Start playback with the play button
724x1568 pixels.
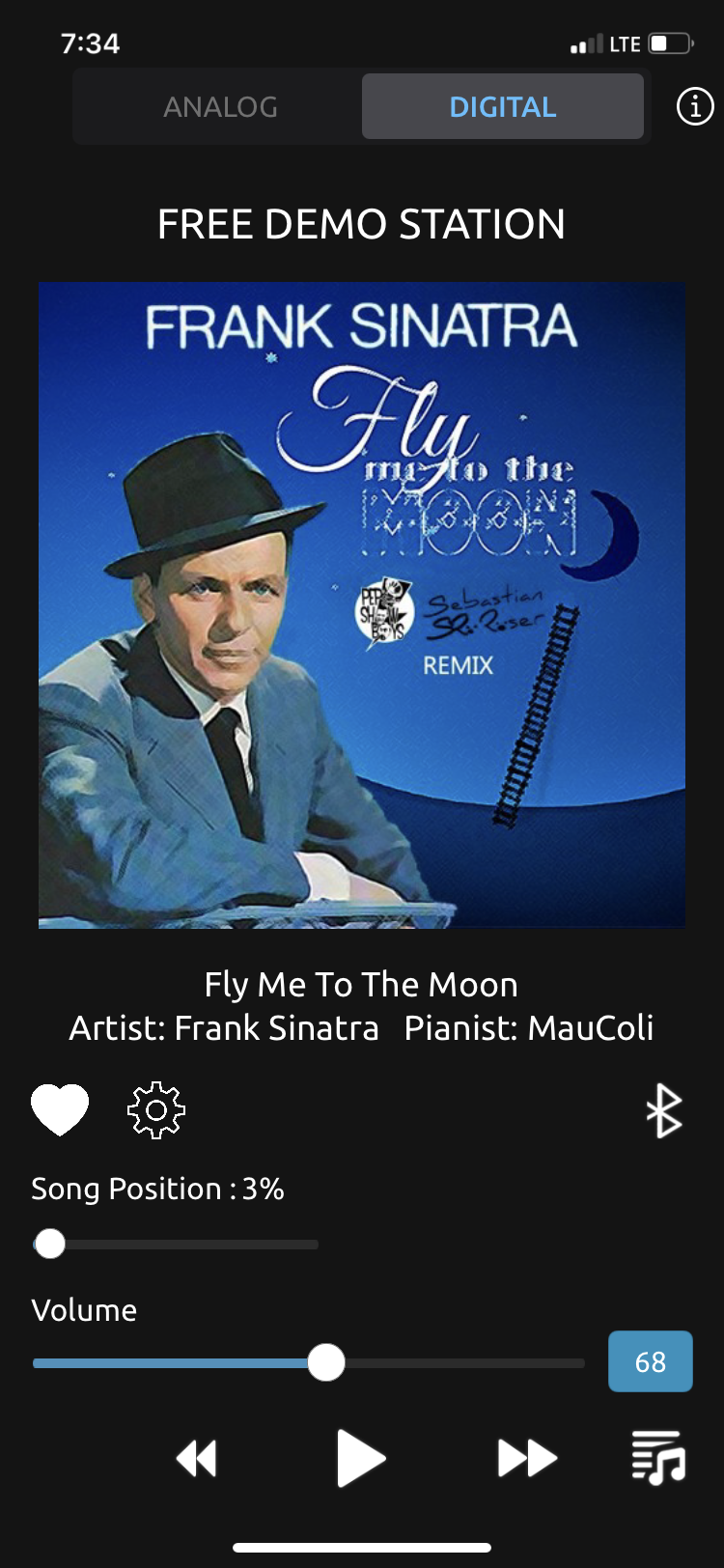361,1458
